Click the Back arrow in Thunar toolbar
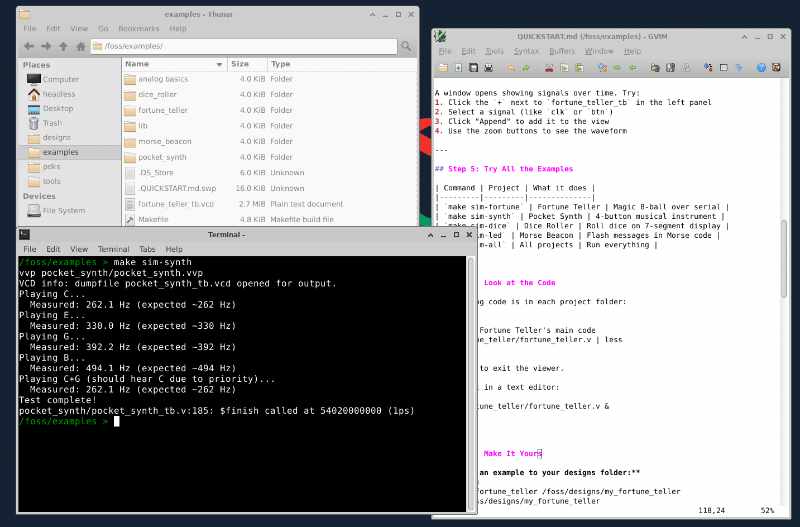Screen dimensions: 800x527 [x=30, y=46]
